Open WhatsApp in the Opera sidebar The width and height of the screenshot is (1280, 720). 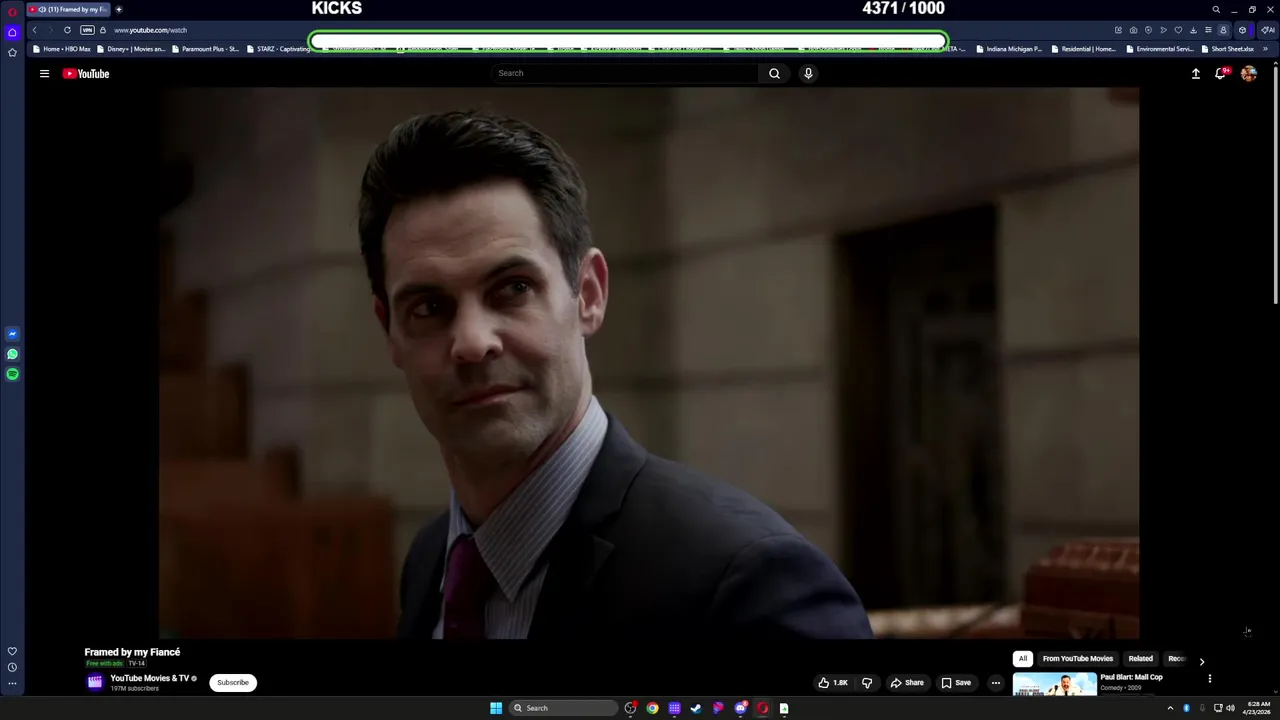(12, 354)
